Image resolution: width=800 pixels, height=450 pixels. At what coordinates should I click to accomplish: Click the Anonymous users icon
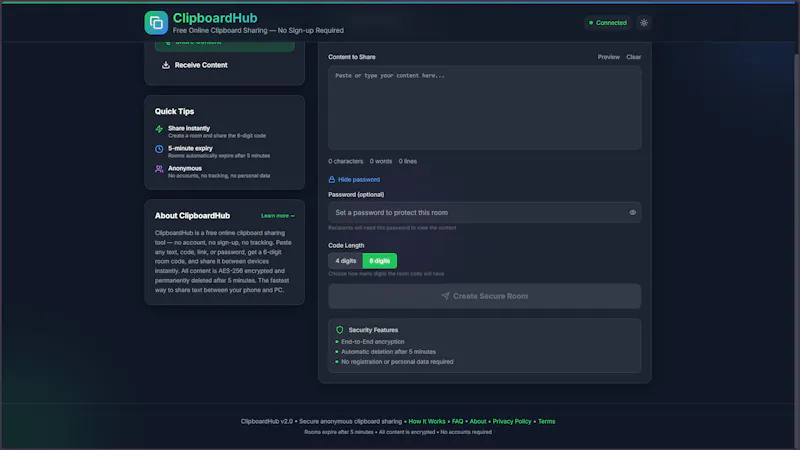coord(159,169)
